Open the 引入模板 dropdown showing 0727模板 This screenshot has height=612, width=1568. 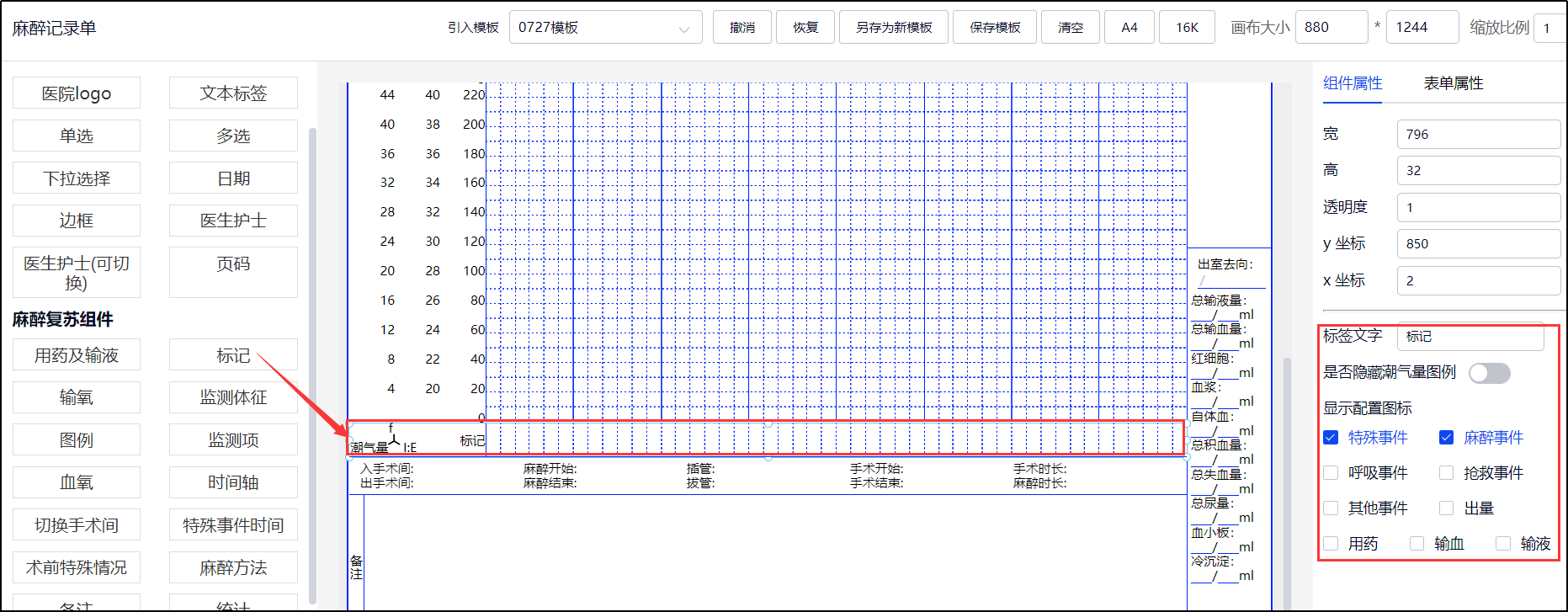[605, 27]
